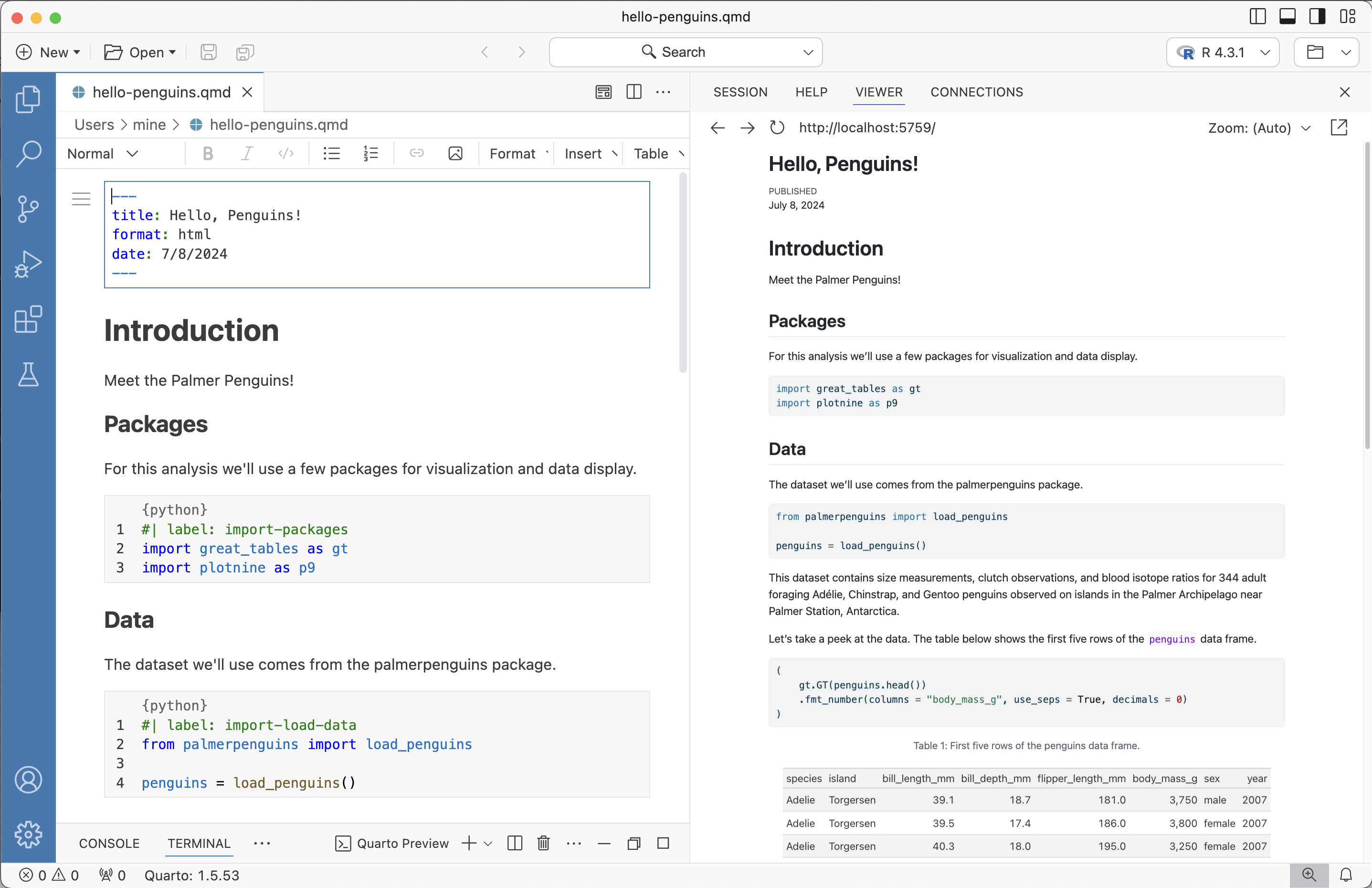This screenshot has height=888, width=1372.
Task: Open notifications from the bell icon
Action: click(1347, 875)
